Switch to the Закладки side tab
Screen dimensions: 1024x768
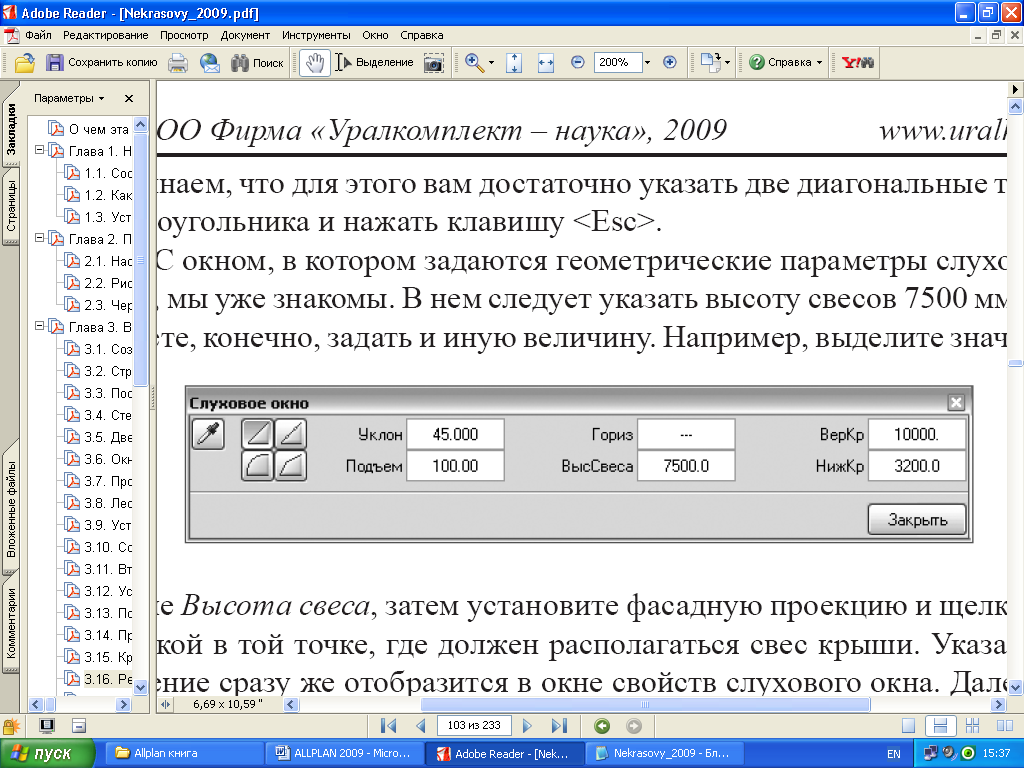[x=11, y=128]
